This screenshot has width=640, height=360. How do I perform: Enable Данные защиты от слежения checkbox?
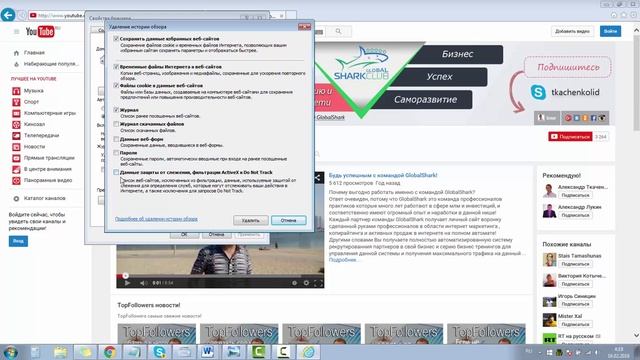click(x=116, y=172)
